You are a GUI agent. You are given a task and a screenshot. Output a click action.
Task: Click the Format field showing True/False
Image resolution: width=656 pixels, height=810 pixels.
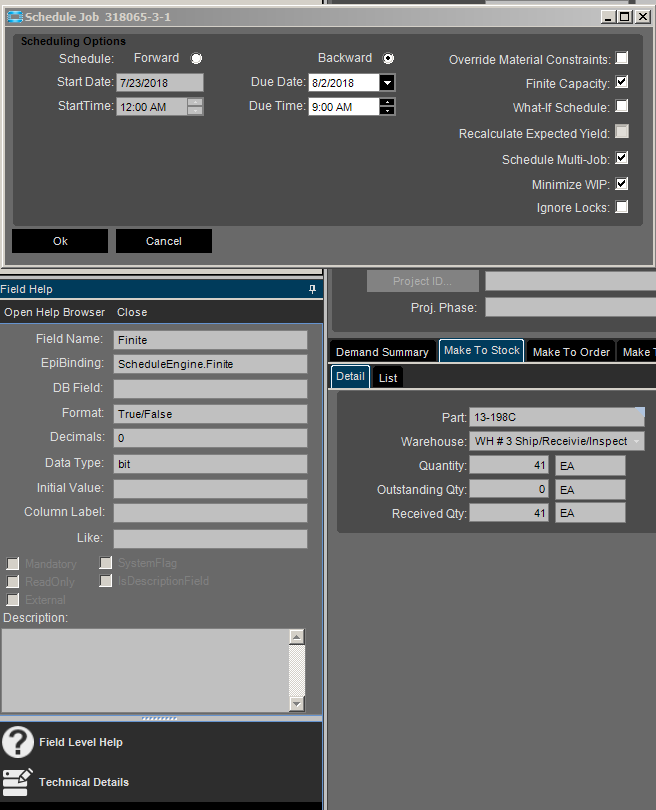210,414
